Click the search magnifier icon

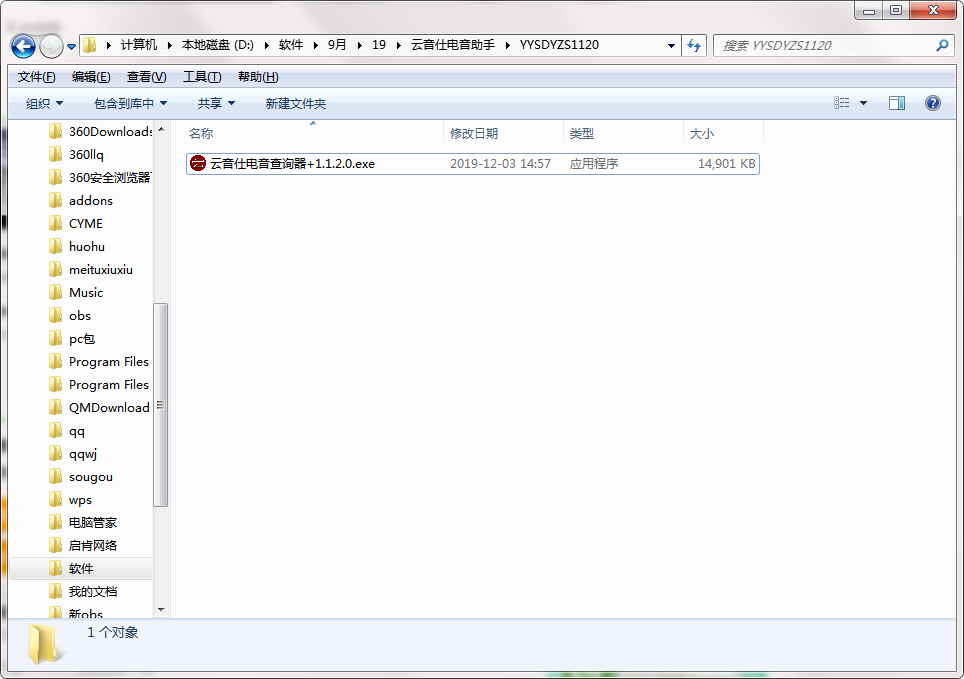[941, 45]
